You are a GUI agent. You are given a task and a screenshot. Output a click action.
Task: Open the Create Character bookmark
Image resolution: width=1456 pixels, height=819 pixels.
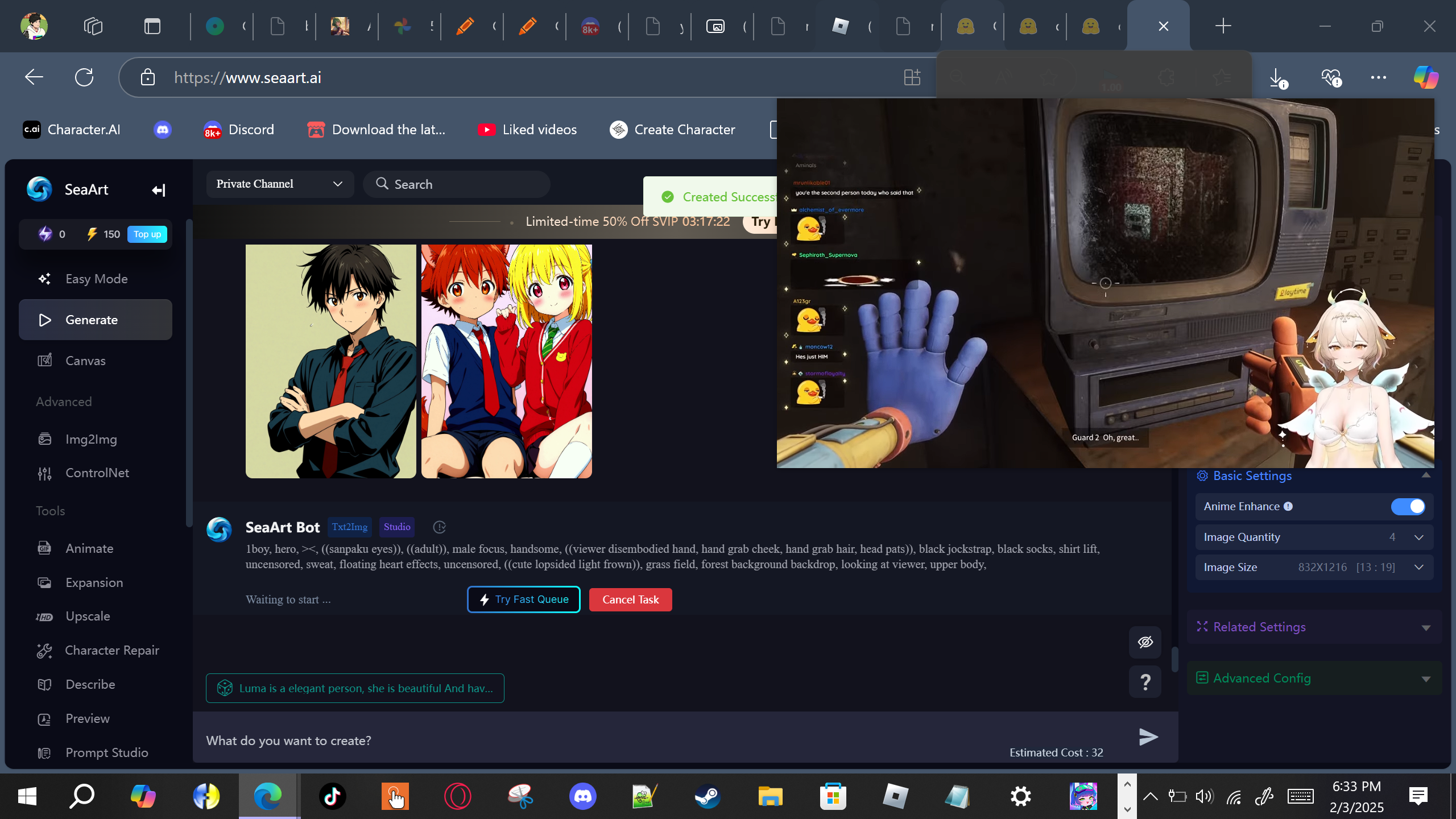pos(672,130)
